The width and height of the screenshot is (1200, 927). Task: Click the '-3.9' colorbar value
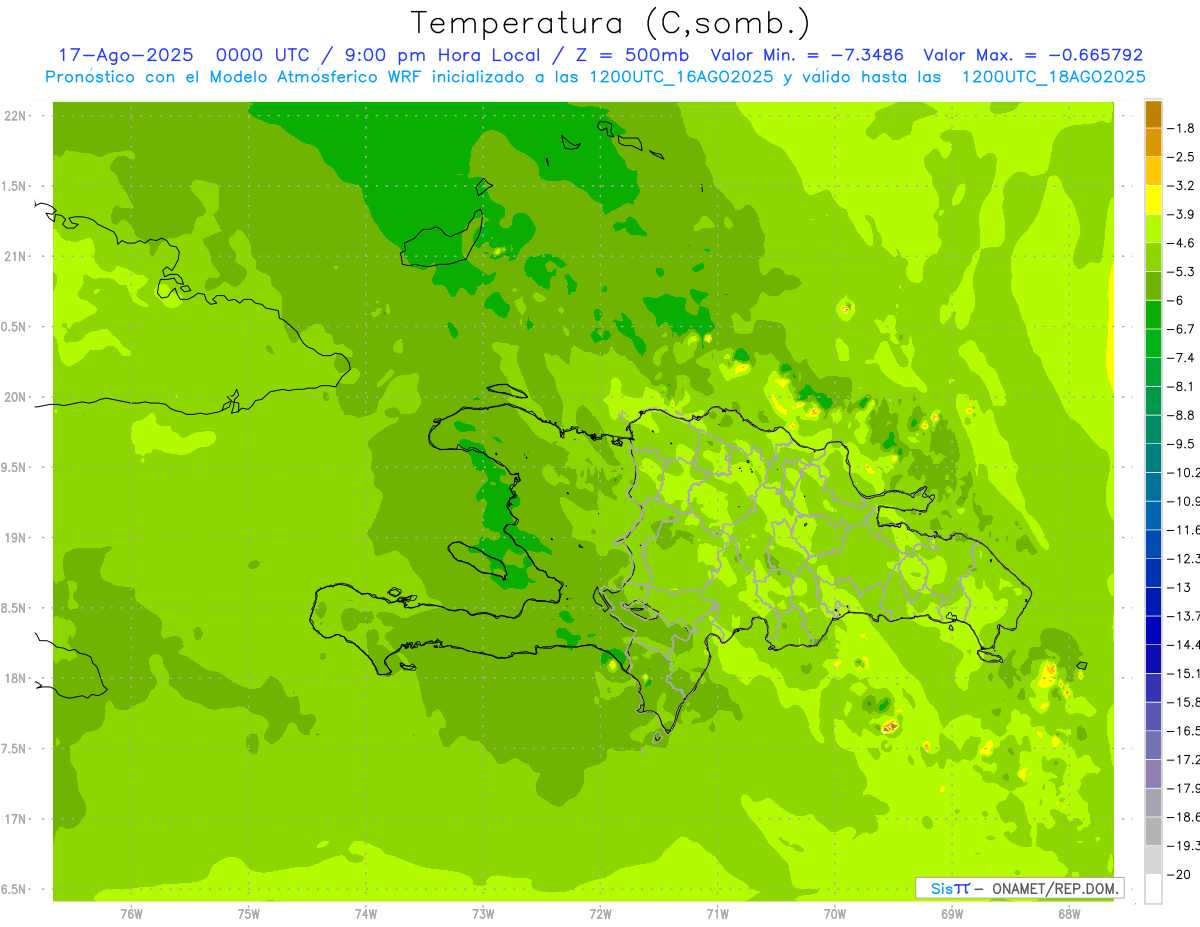[1181, 214]
